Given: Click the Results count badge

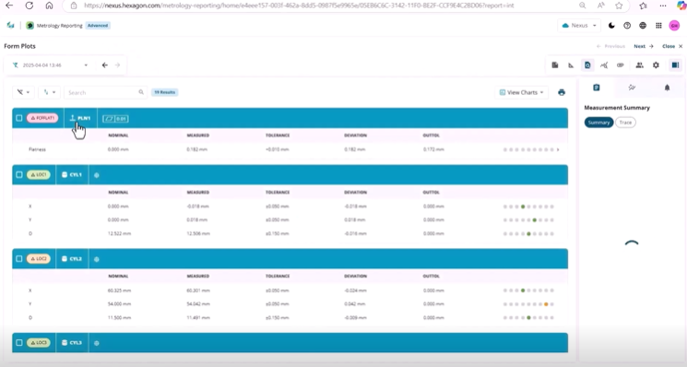Looking at the screenshot, I should (x=165, y=92).
